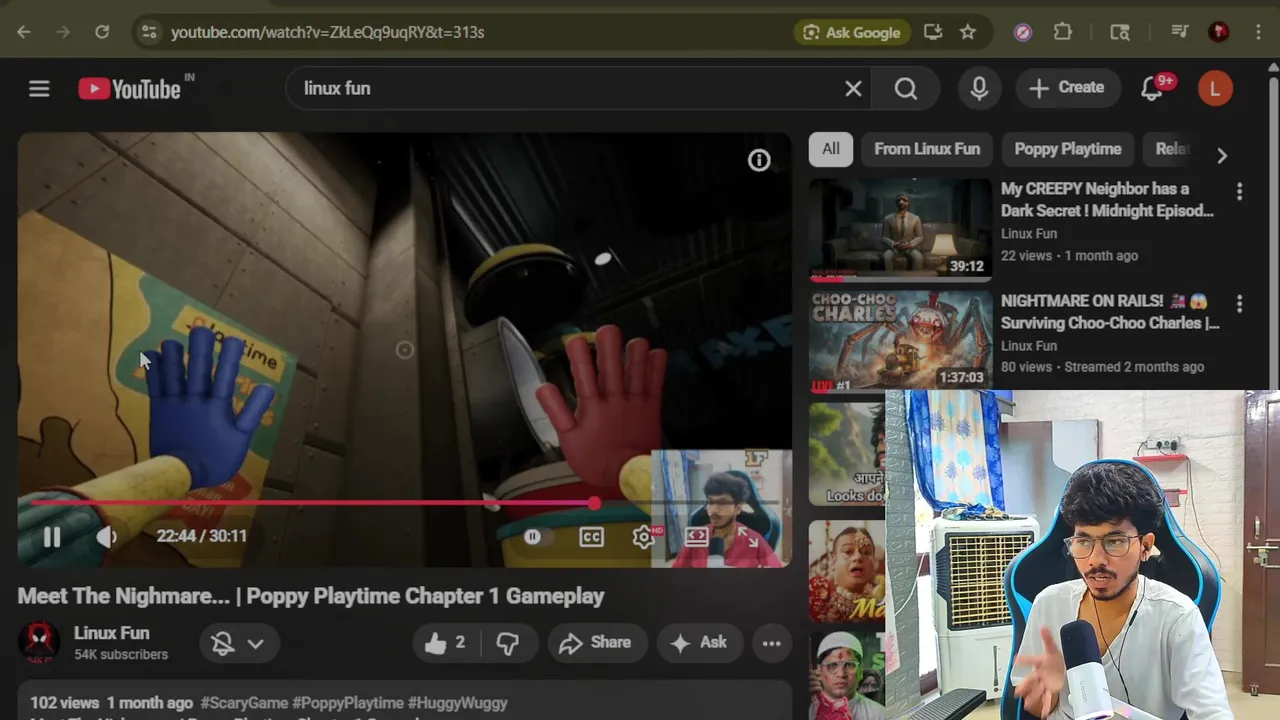Open the Linux Fun channel avatar

click(39, 643)
